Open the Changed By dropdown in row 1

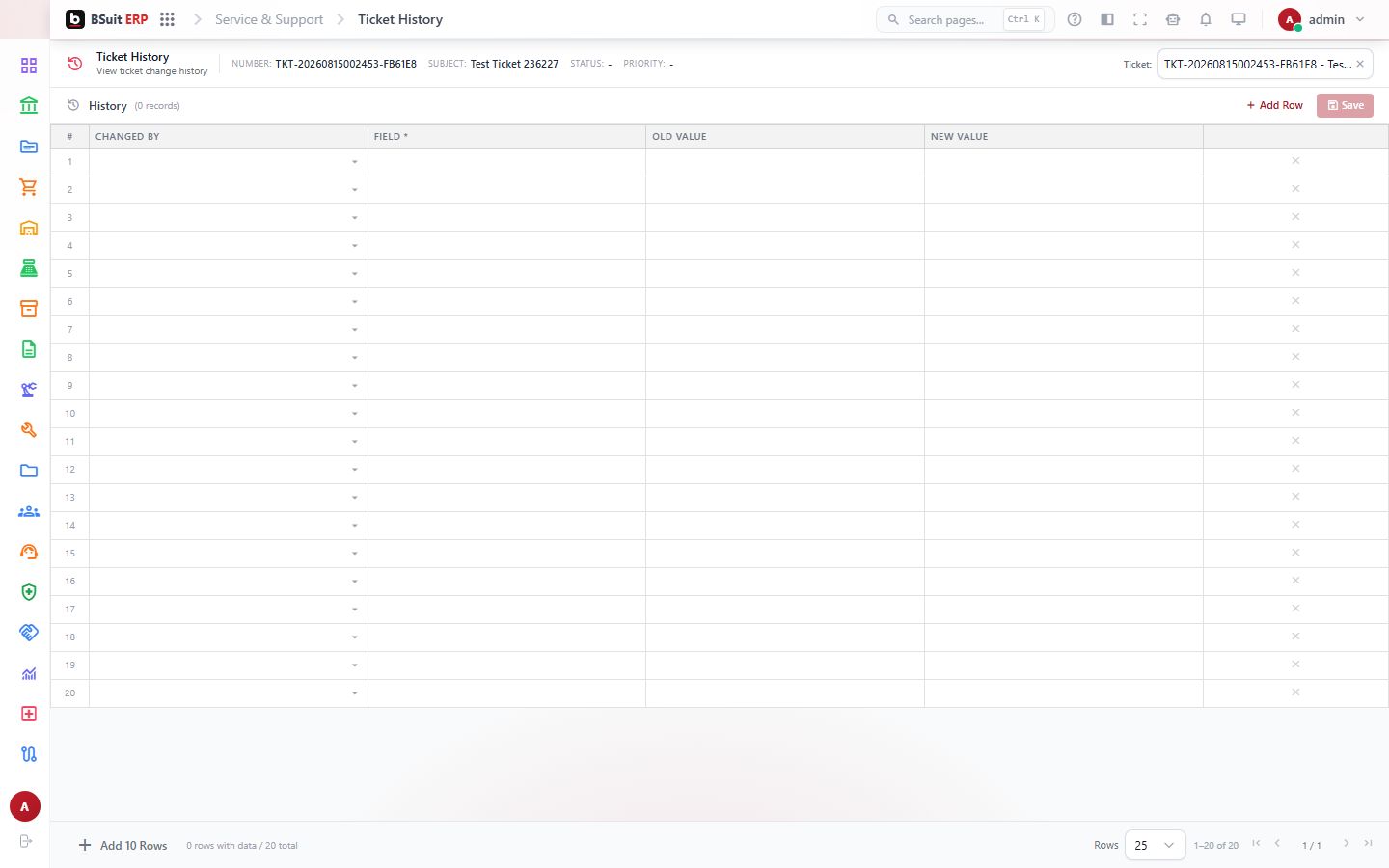354,162
